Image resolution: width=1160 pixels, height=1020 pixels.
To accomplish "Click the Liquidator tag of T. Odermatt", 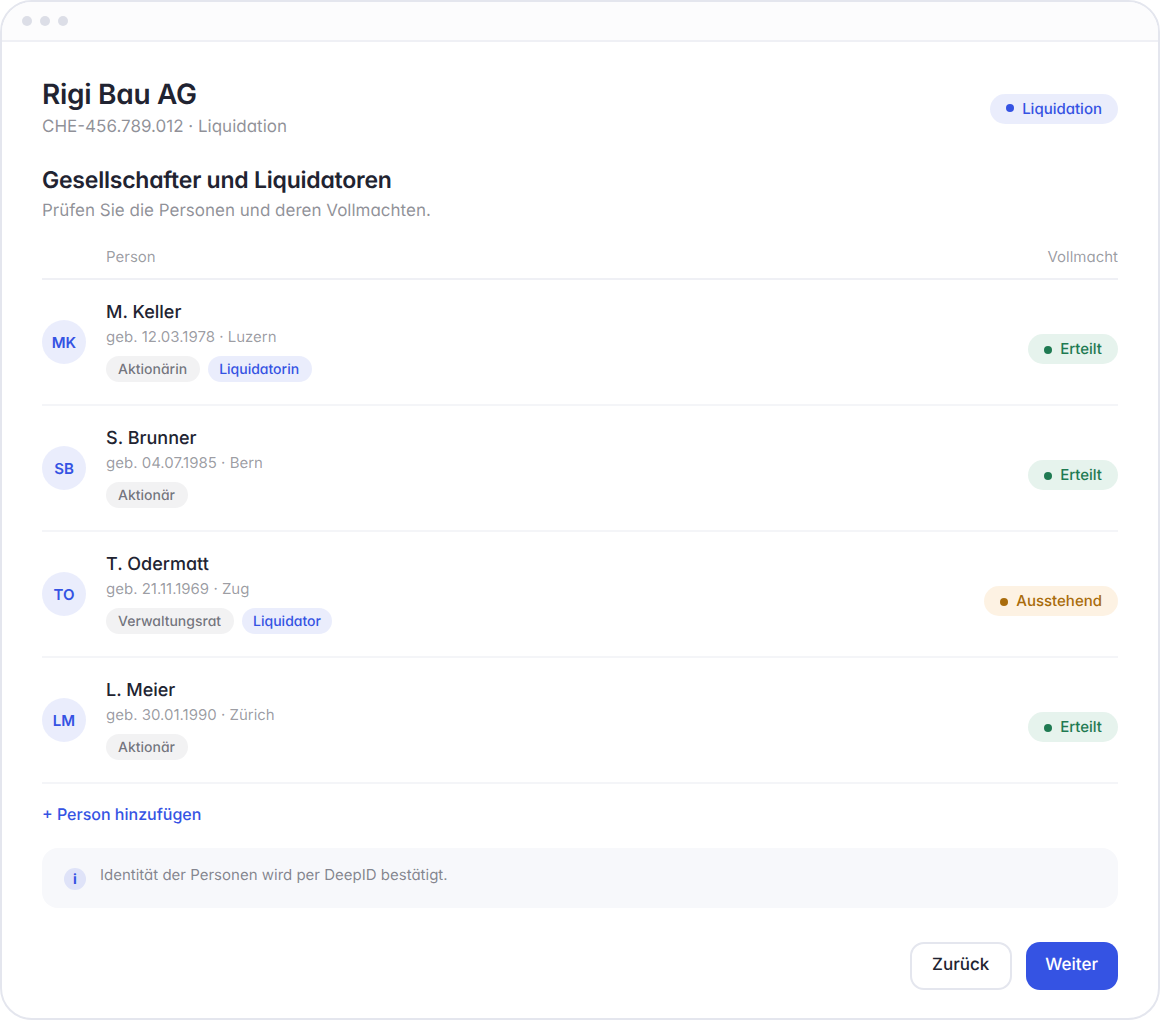I will coord(287,621).
